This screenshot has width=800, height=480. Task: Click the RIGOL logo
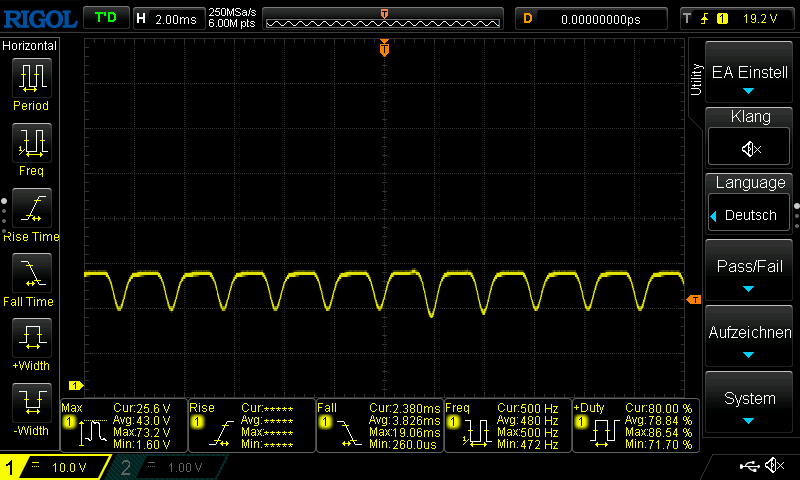(40, 19)
